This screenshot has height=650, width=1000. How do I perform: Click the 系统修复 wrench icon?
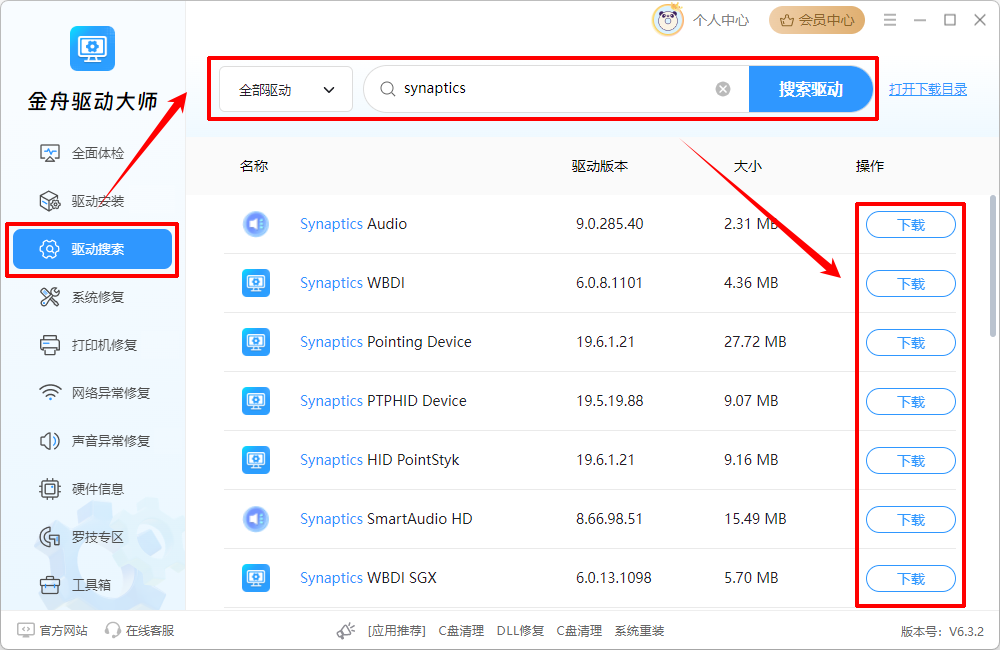tap(50, 297)
